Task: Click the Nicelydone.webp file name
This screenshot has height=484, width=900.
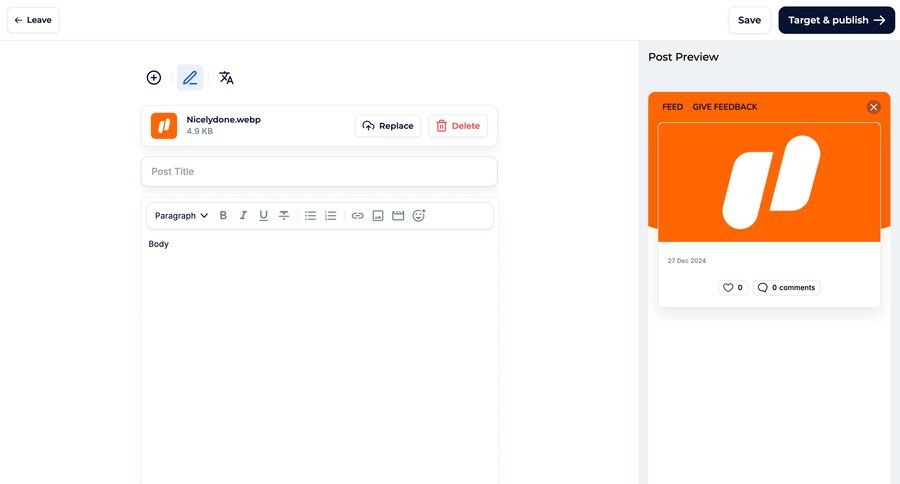Action: [223, 119]
